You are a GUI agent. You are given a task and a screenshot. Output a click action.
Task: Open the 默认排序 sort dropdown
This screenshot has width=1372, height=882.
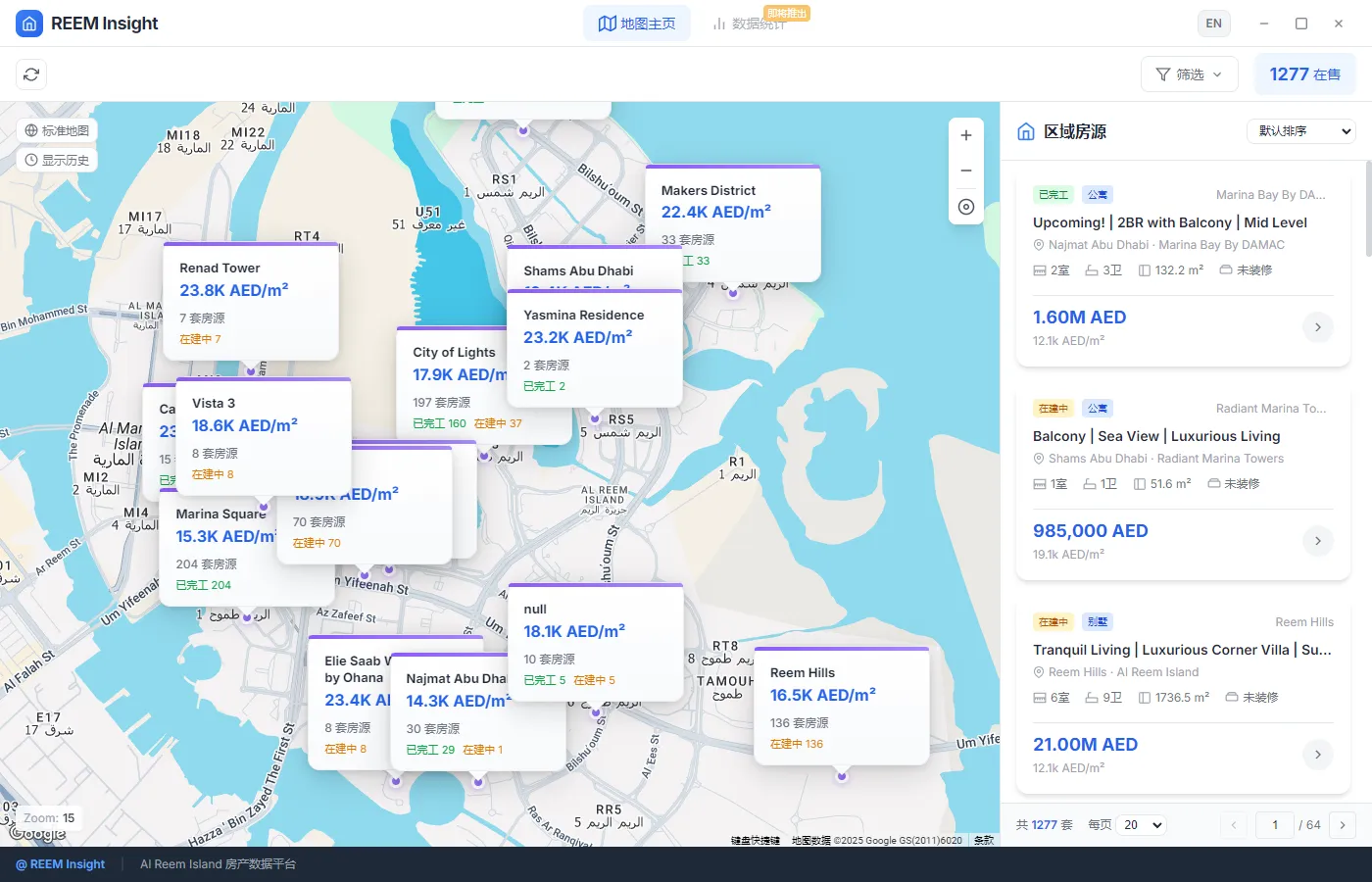[x=1300, y=131]
